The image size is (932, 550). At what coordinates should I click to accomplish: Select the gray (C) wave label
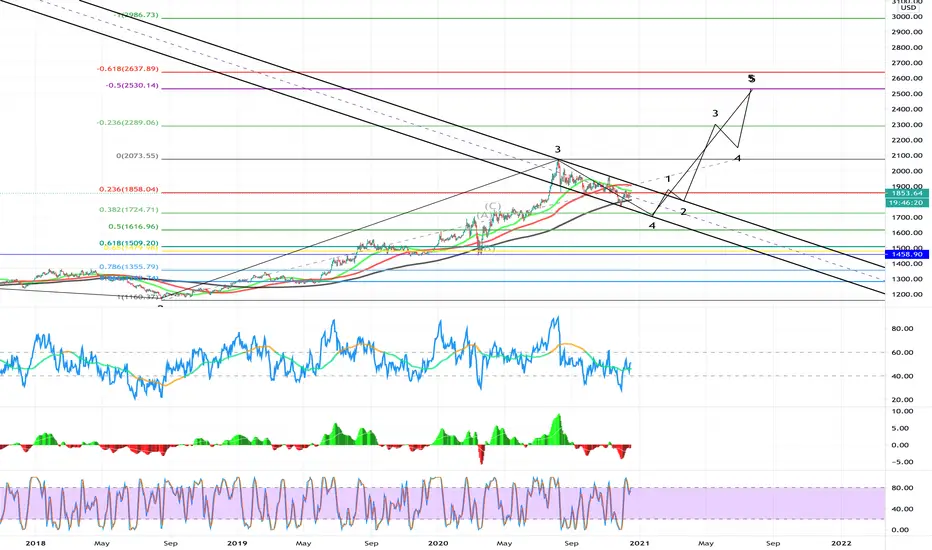click(x=492, y=206)
